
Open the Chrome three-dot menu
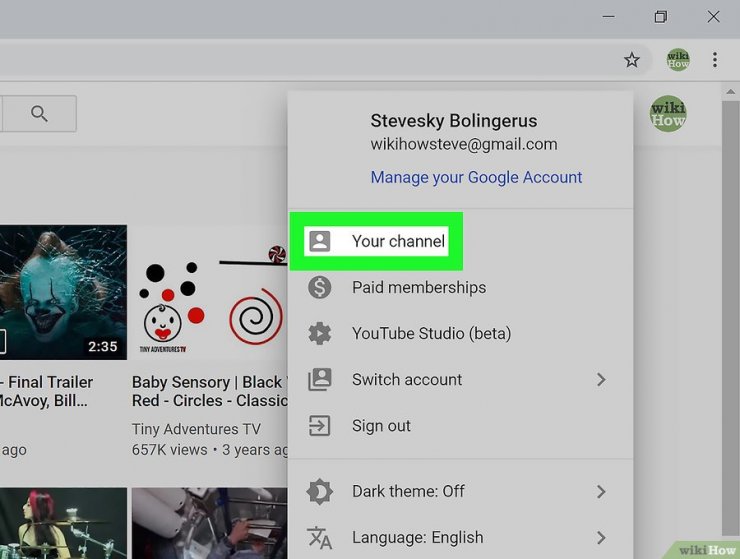[x=715, y=60]
